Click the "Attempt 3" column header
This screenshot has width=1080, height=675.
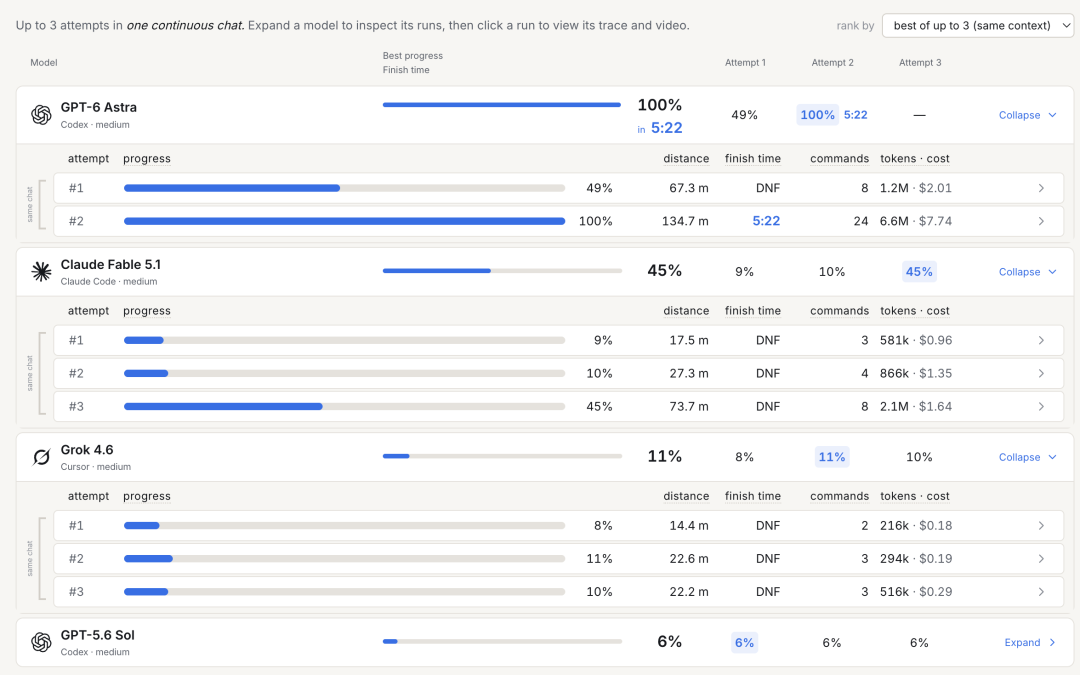click(920, 63)
